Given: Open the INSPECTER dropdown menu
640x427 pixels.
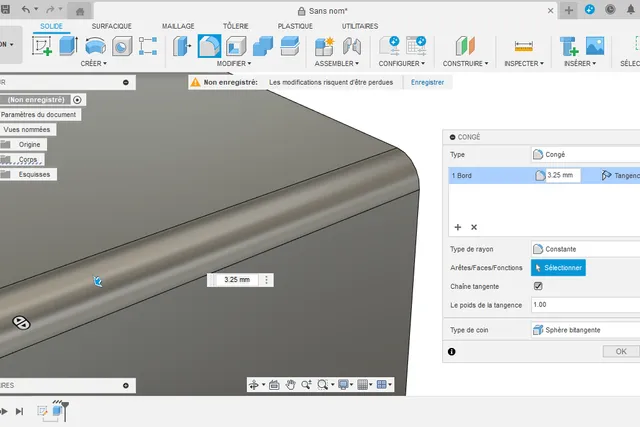Looking at the screenshot, I should [x=524, y=64].
